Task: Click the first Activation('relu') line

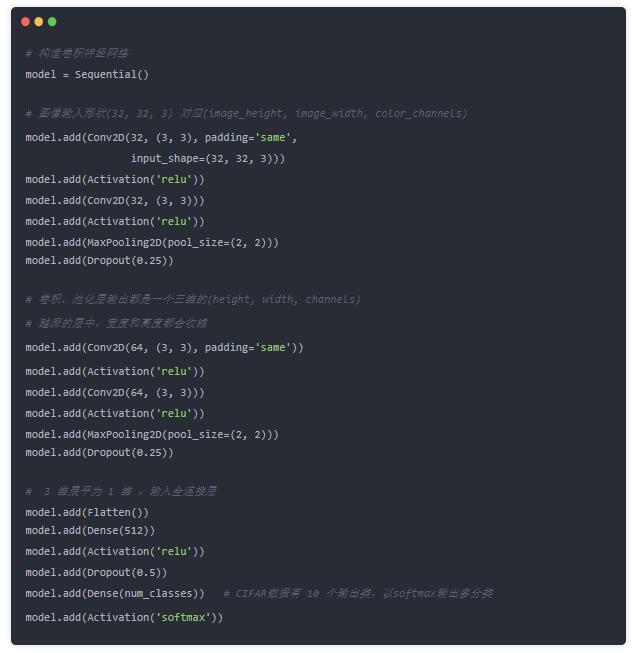Action: point(115,179)
